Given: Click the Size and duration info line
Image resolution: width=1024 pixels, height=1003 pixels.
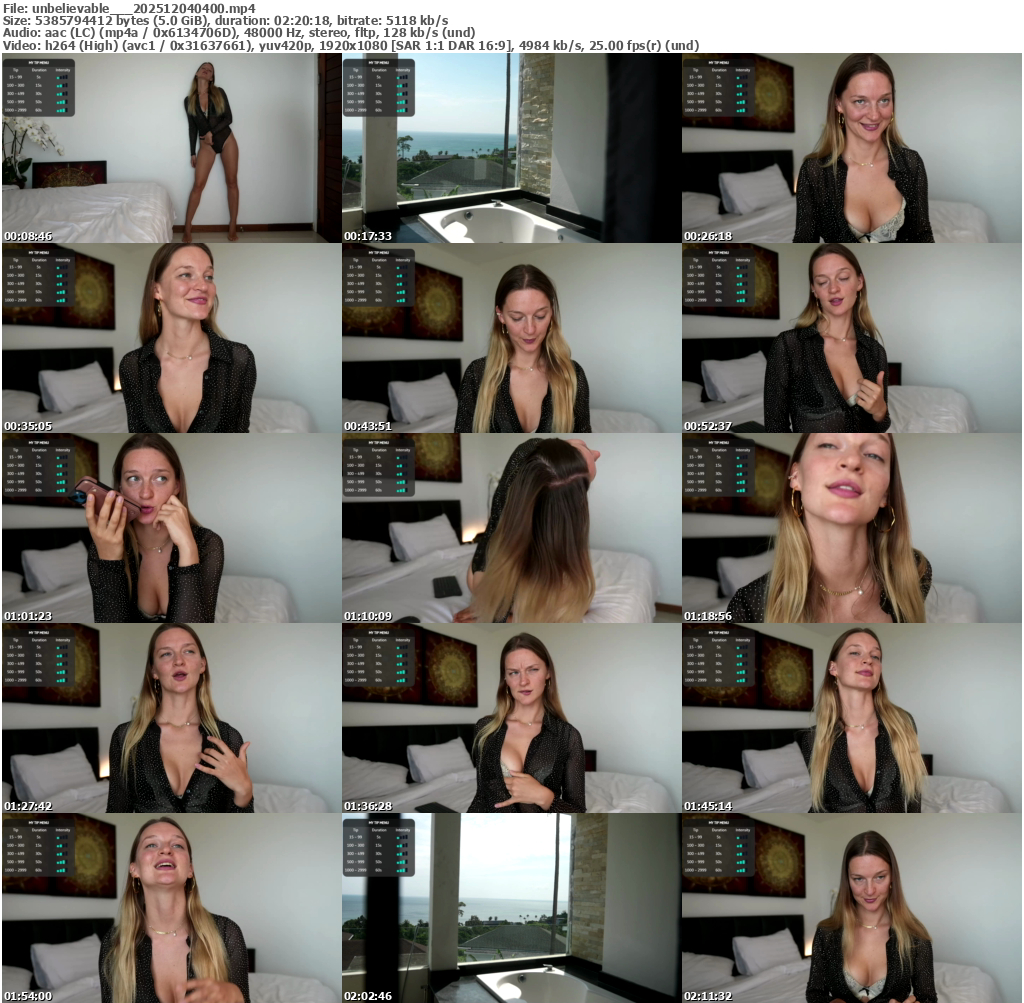Looking at the screenshot, I should [225, 20].
